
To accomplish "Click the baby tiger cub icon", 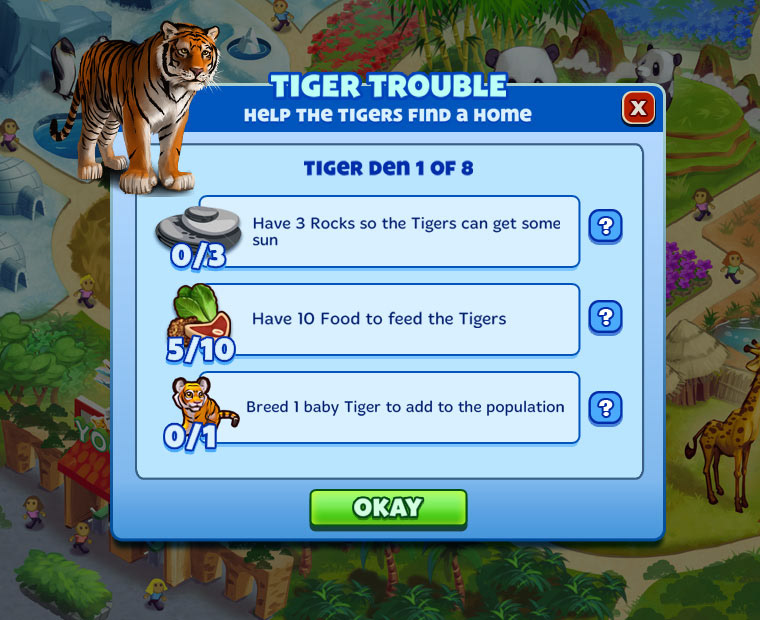I will pyautogui.click(x=204, y=401).
